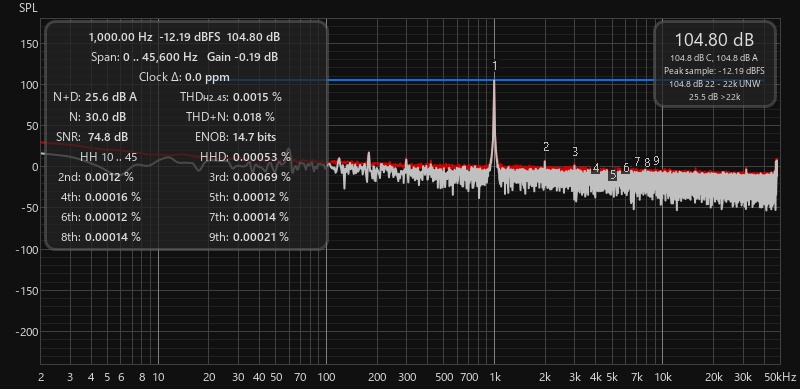Click the "Clock Δ: 0.0 ppm" readout
Image resolution: width=800 pixels, height=389 pixels.
click(184, 77)
